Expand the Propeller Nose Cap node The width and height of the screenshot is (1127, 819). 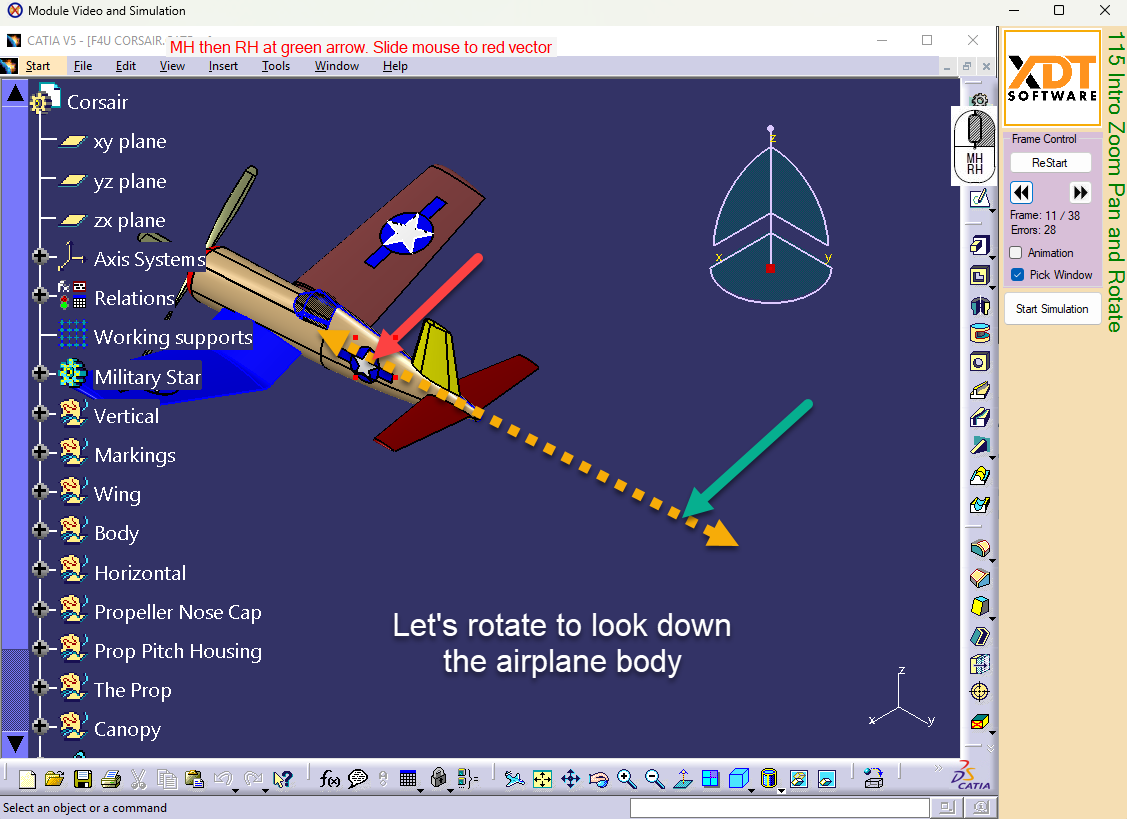click(x=40, y=608)
